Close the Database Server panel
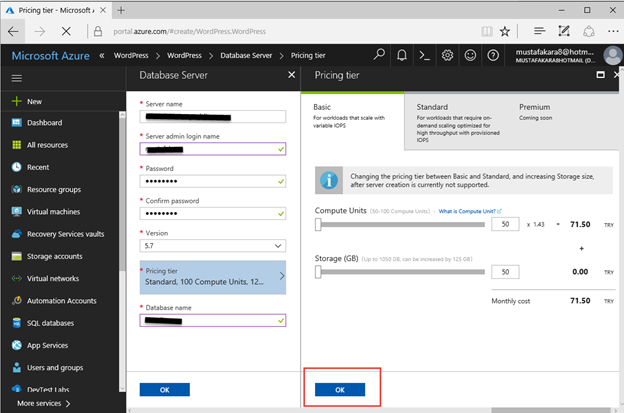 point(292,75)
